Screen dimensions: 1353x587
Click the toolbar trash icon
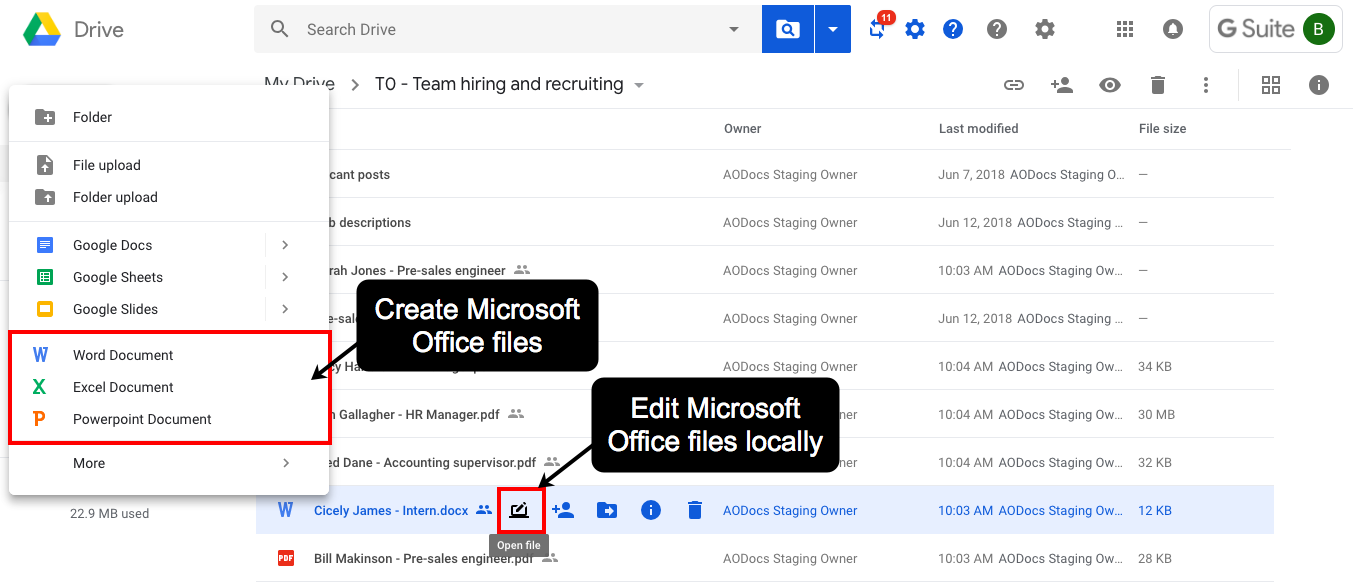tap(1158, 85)
